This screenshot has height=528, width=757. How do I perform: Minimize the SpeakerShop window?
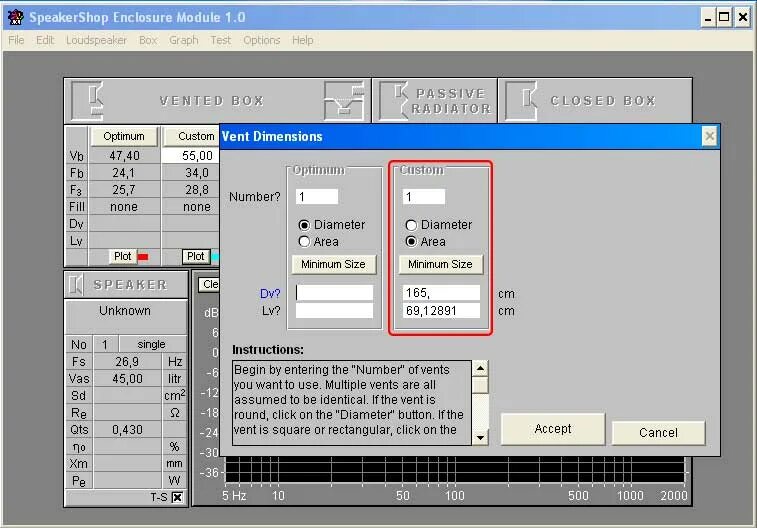[708, 18]
